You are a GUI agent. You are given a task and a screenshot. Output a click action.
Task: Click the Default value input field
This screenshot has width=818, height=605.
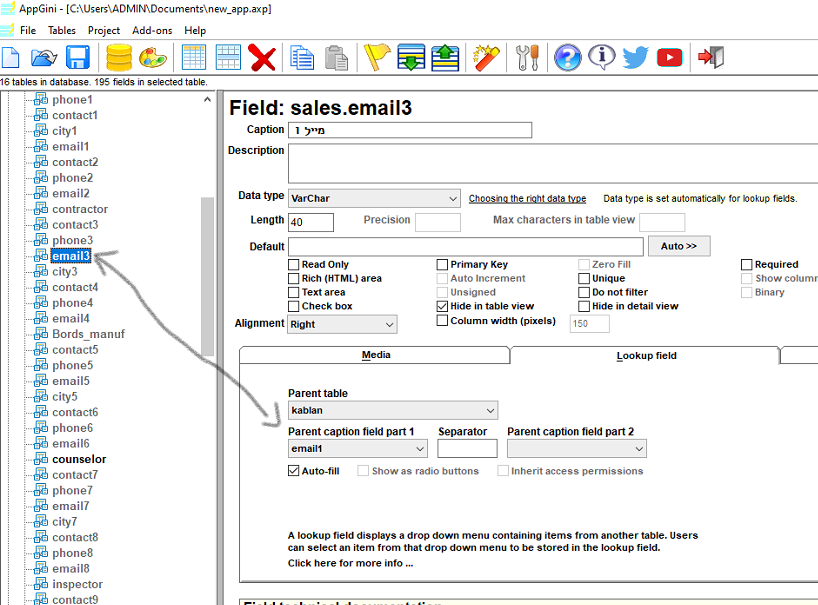(465, 246)
